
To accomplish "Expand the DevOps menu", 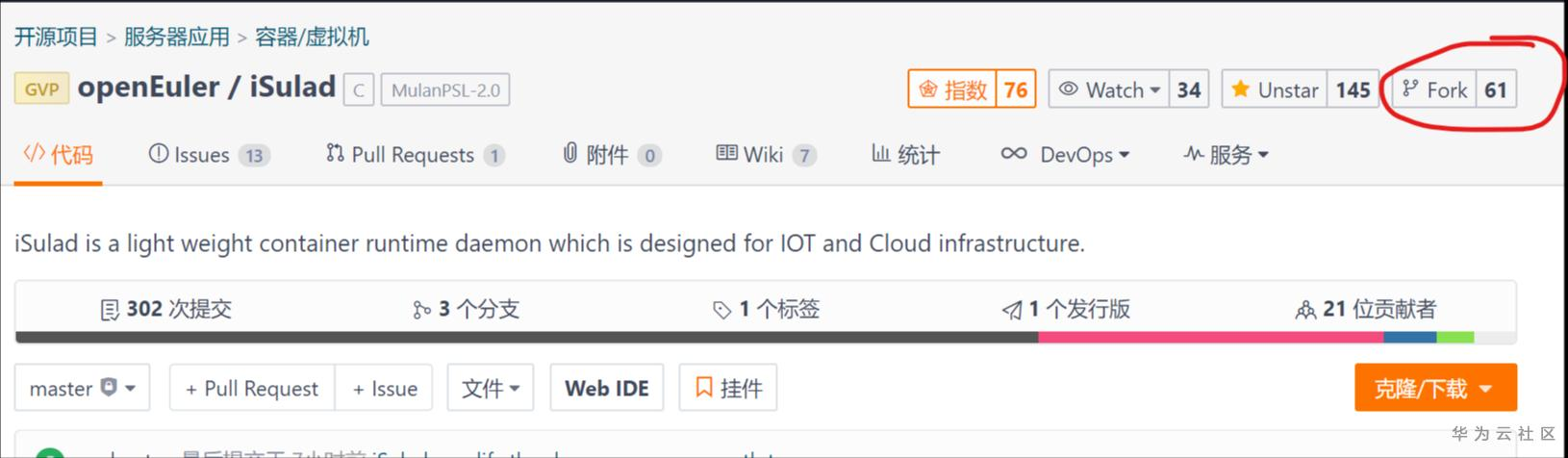I will tap(1065, 155).
